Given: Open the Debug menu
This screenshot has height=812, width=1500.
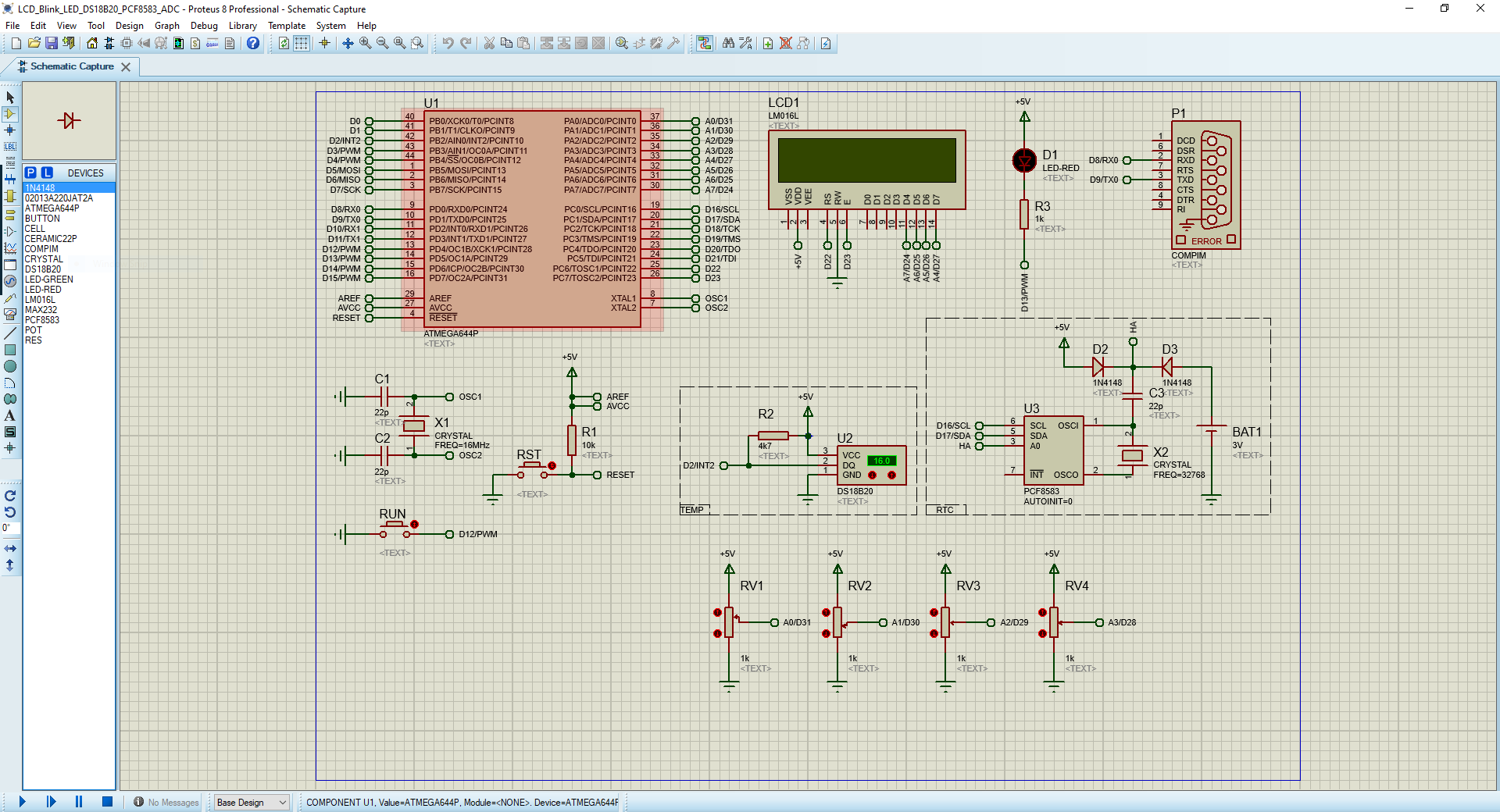Looking at the screenshot, I should [204, 26].
